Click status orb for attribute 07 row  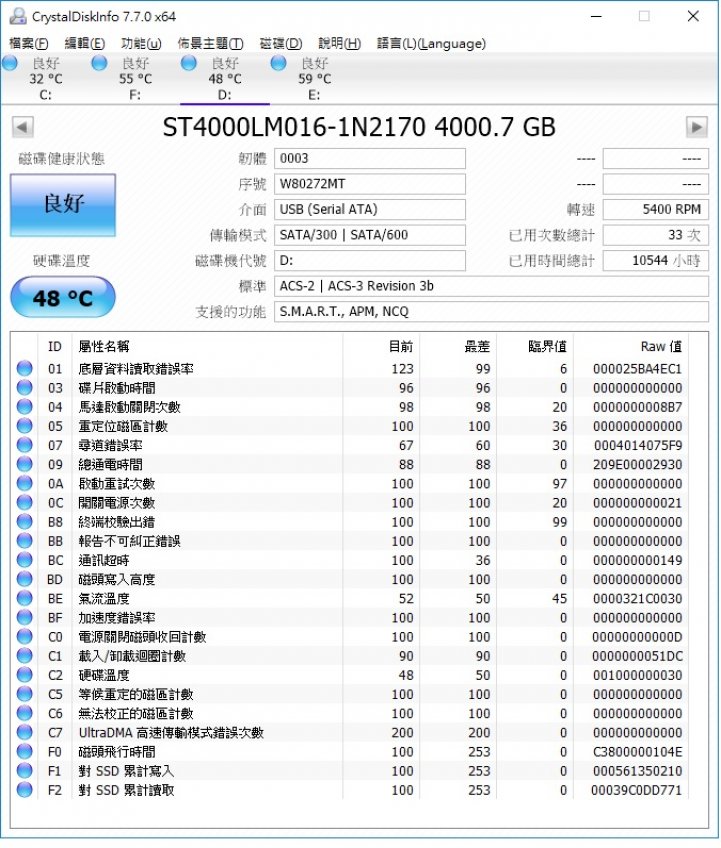point(24,445)
